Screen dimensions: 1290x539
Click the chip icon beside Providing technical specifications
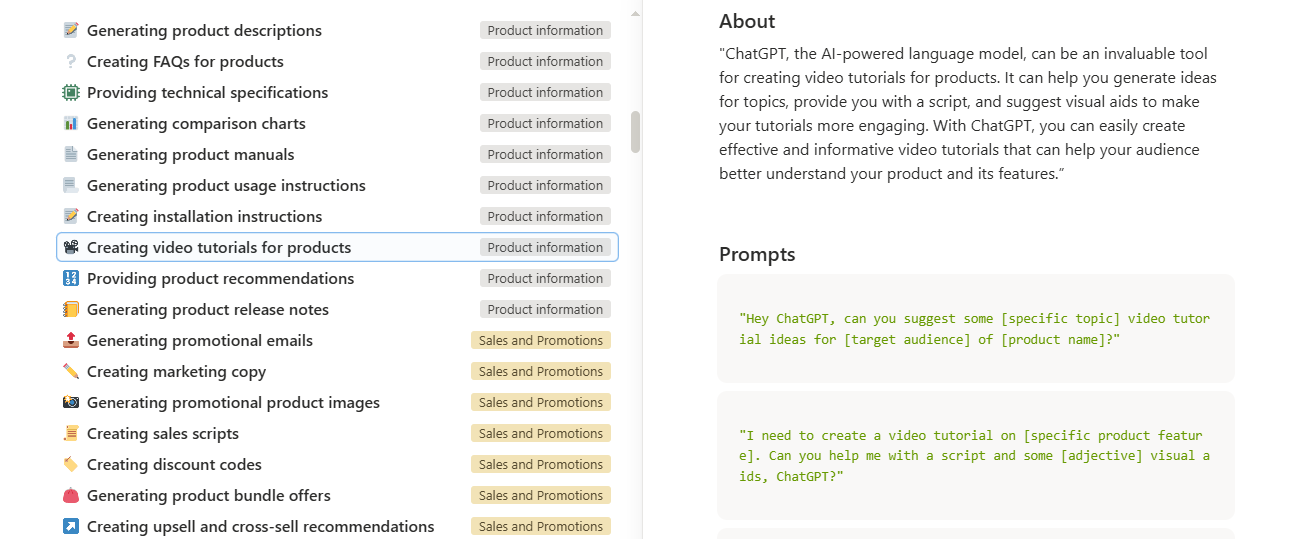[x=70, y=92]
